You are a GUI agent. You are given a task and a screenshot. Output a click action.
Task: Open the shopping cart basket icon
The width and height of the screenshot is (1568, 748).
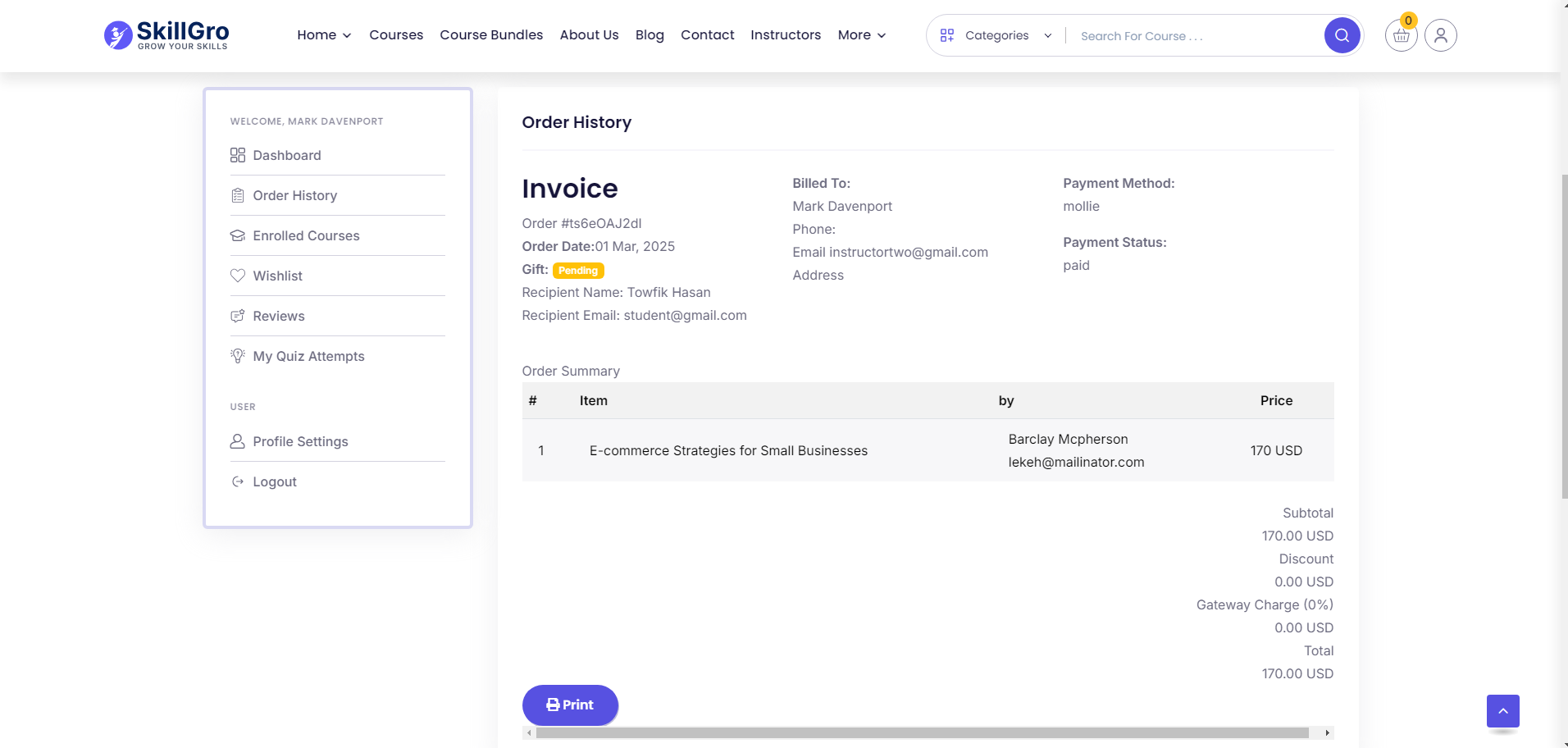pos(1401,36)
